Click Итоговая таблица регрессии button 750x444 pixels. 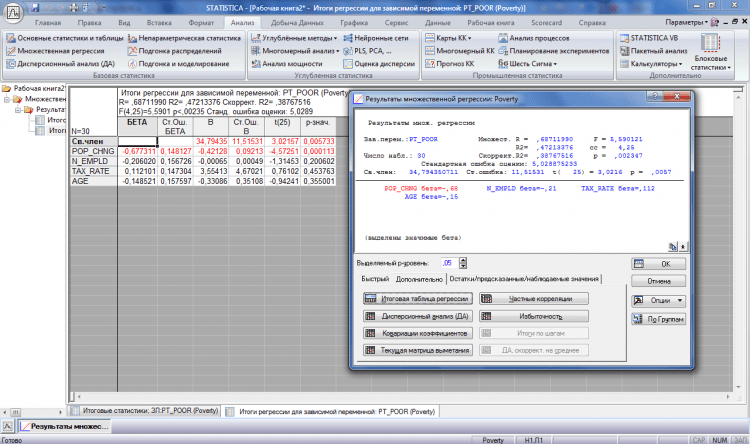coord(418,299)
